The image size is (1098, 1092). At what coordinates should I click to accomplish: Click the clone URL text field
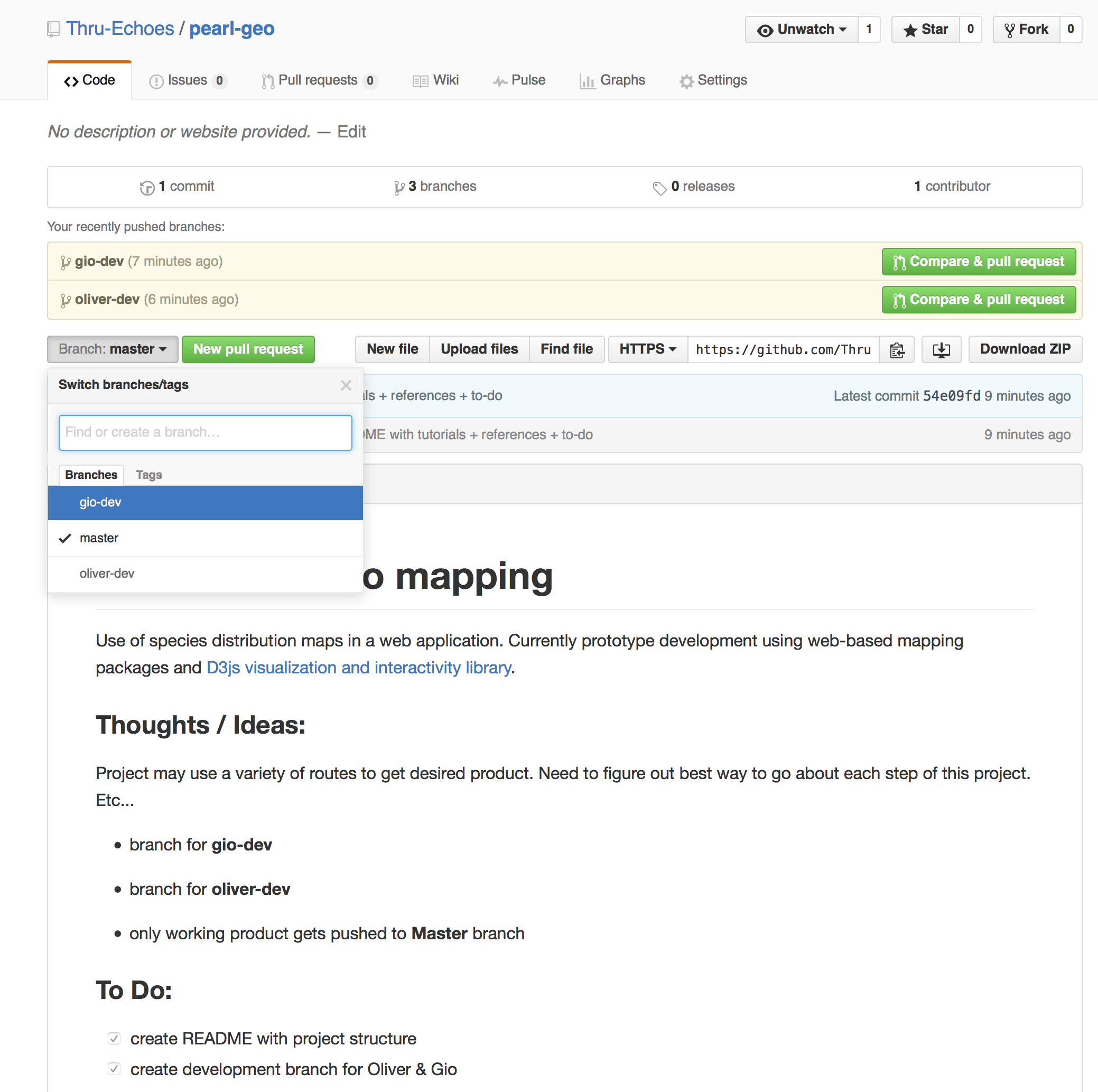point(783,349)
